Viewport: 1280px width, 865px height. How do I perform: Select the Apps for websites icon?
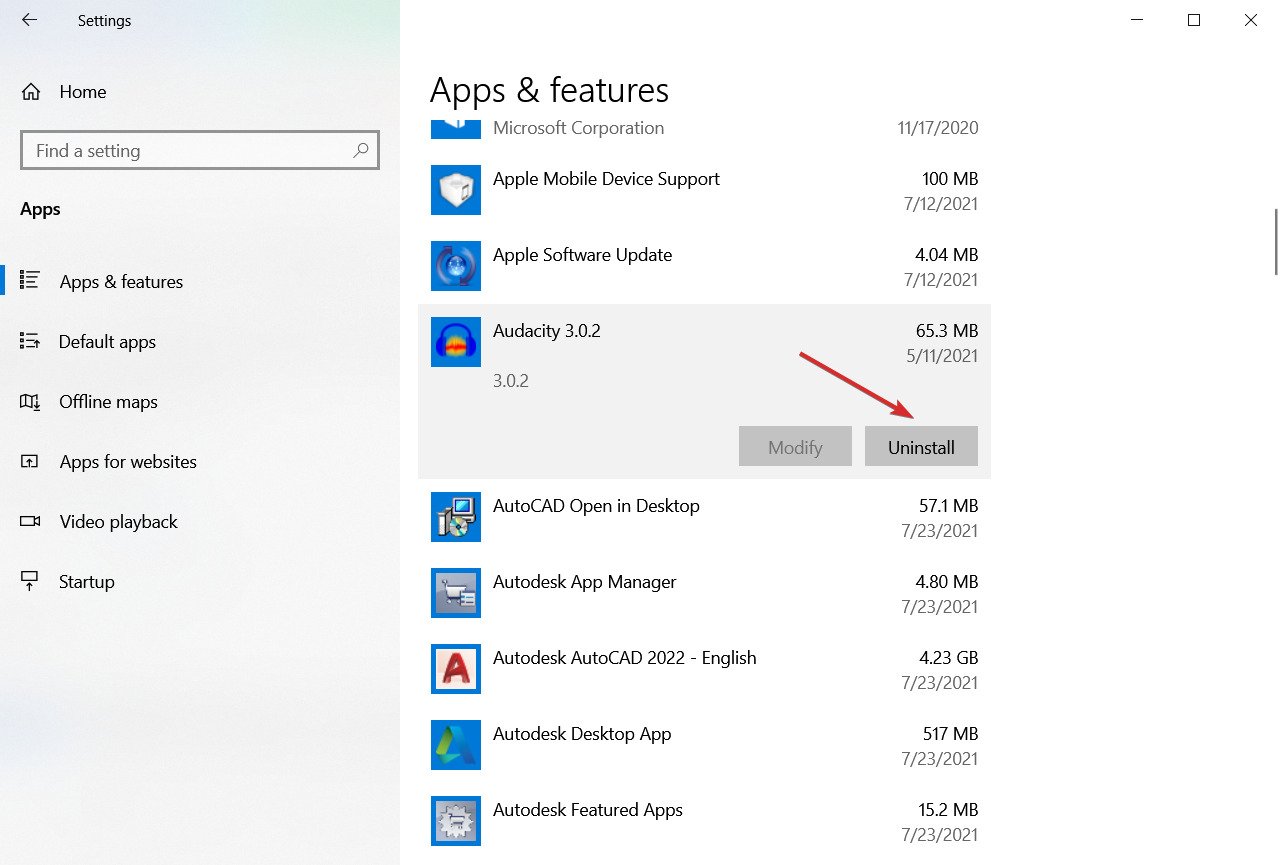[x=29, y=461]
